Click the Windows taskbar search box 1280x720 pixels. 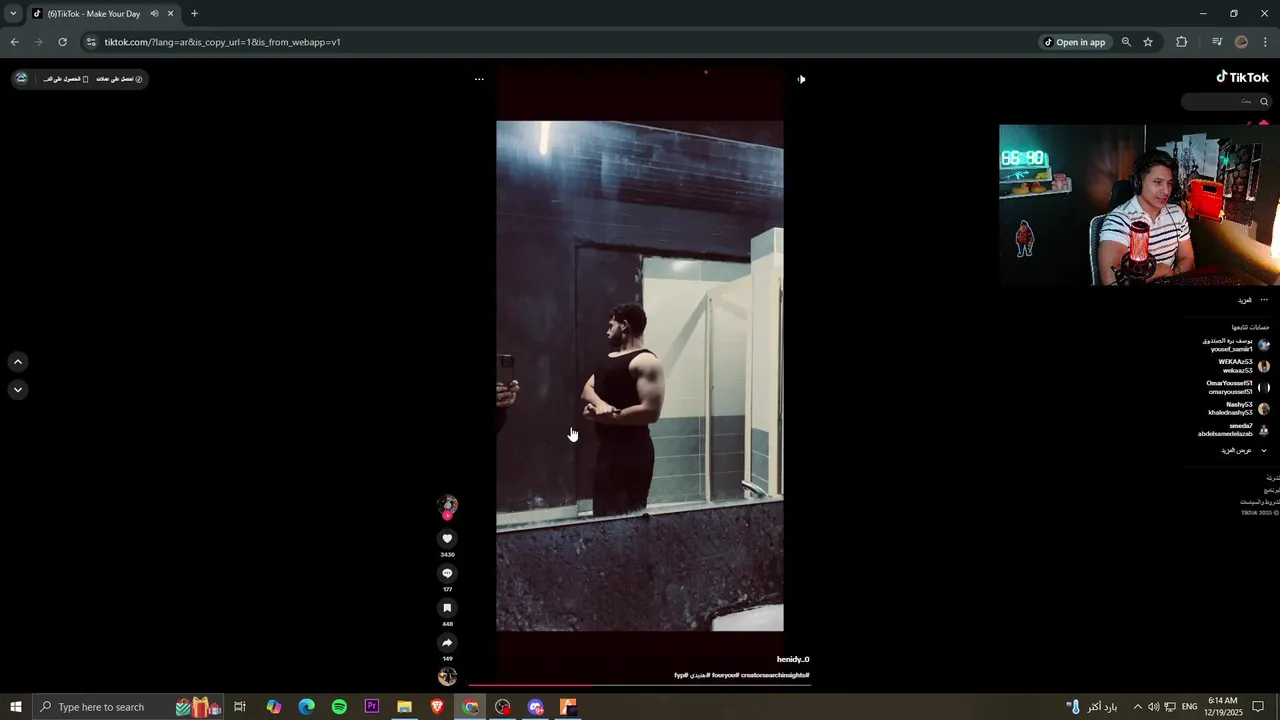[x=128, y=707]
